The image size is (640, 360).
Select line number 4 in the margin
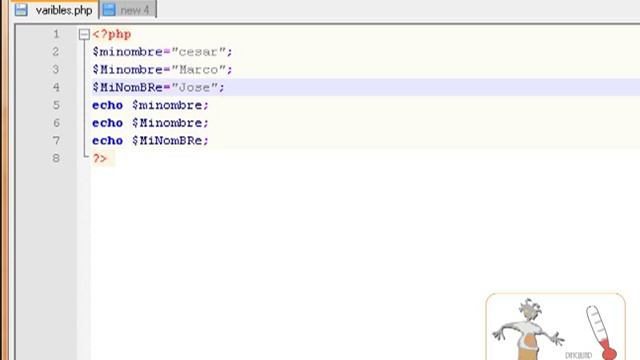tap(56, 87)
